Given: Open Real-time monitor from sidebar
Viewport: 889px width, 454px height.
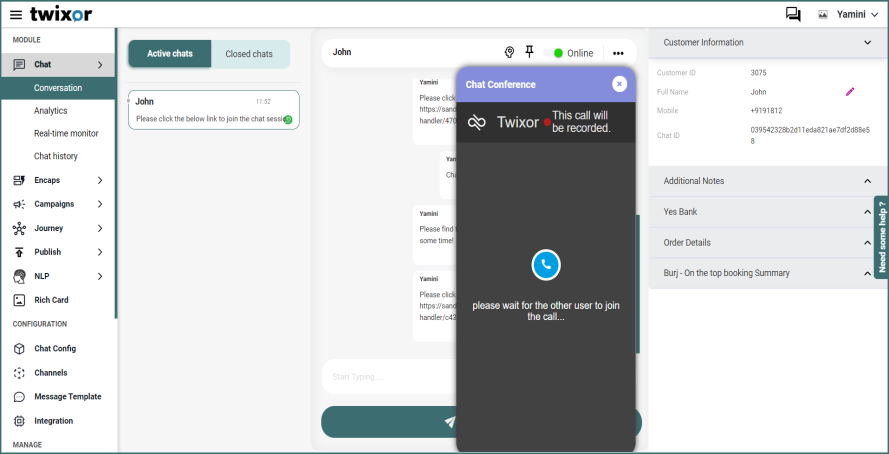Looking at the screenshot, I should [x=66, y=133].
